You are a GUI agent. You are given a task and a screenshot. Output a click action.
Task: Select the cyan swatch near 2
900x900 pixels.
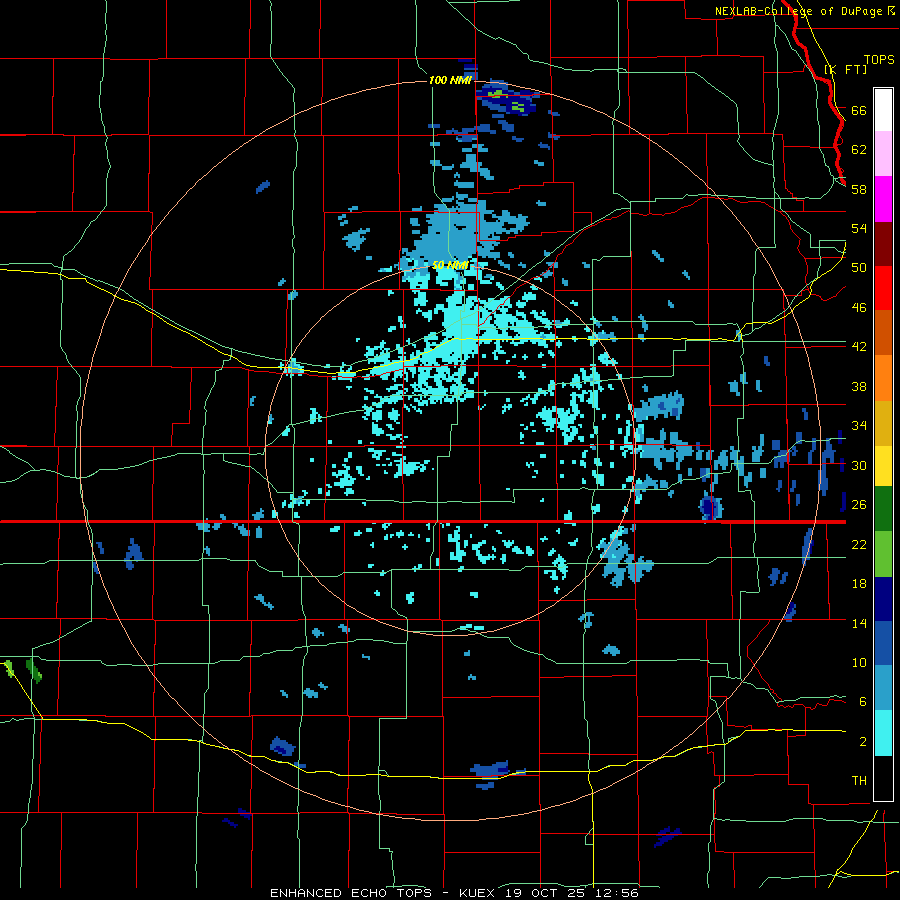tap(883, 733)
